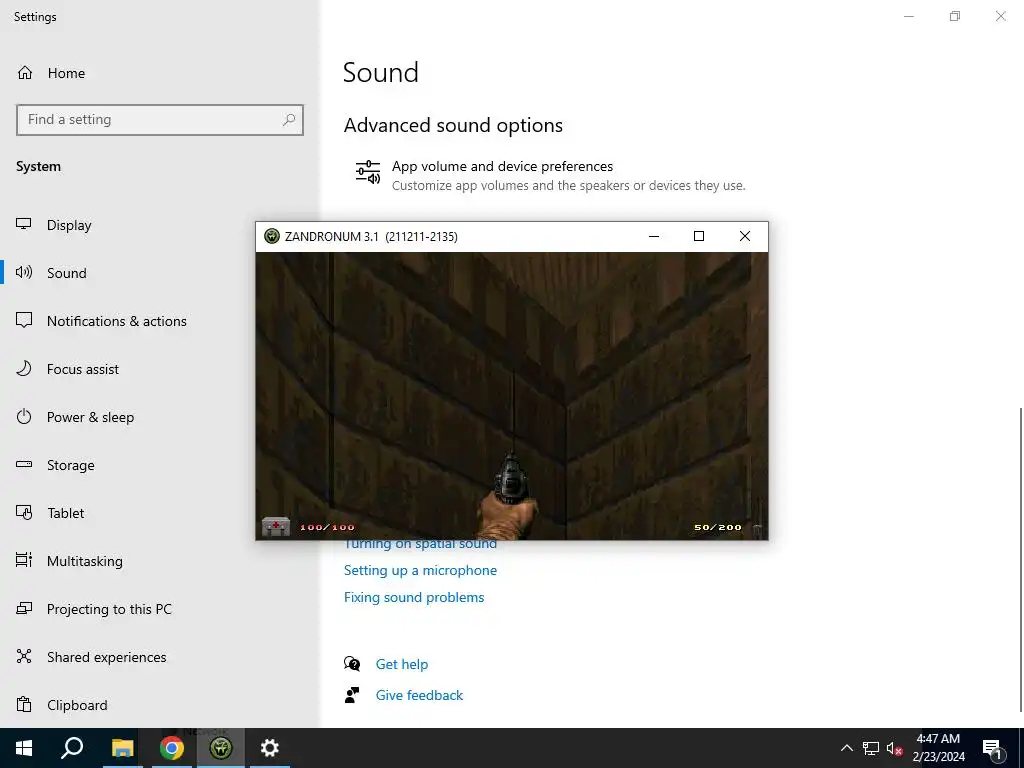Open Power & sleep settings
The image size is (1024, 768).
pos(90,417)
